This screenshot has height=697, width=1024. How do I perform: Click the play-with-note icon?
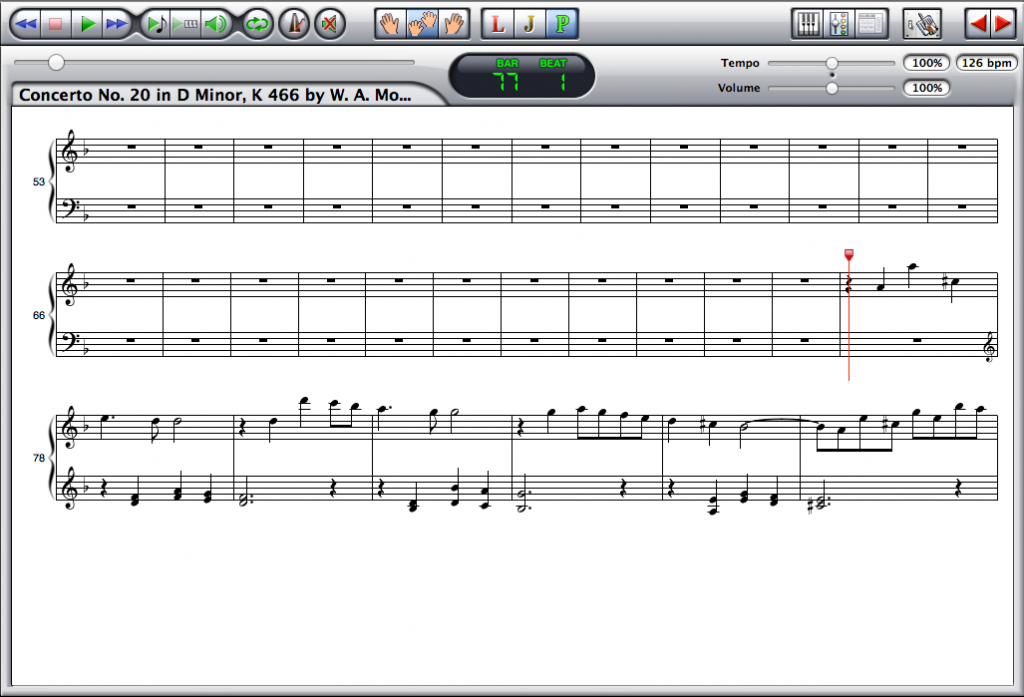tap(157, 24)
